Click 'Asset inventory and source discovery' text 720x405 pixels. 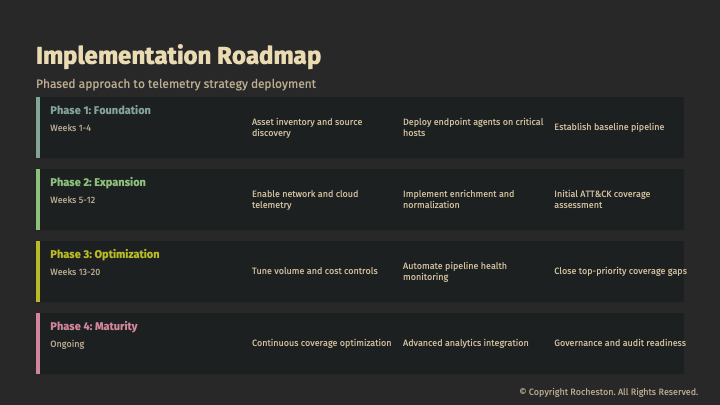coord(307,127)
